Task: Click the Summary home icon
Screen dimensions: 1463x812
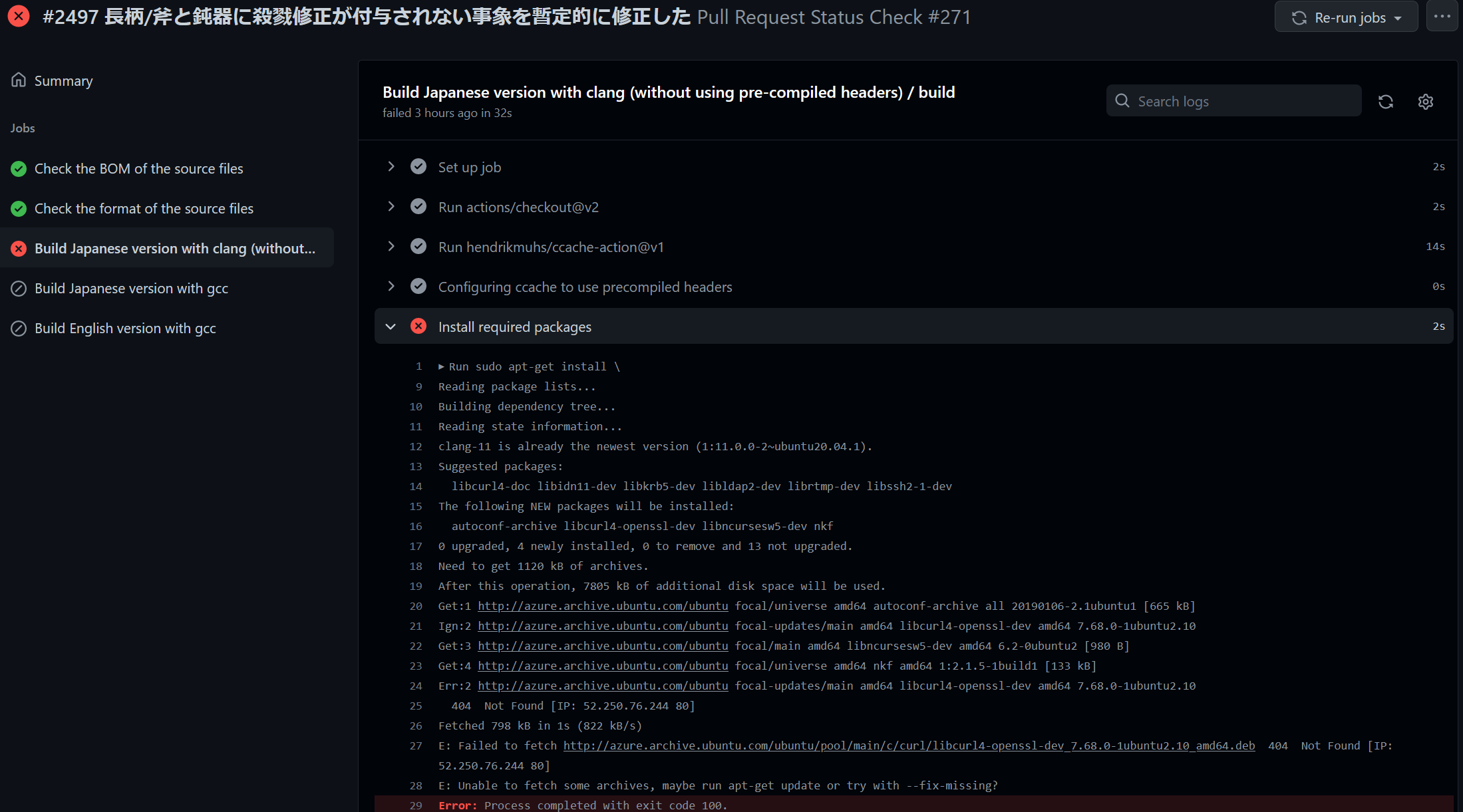Action: (x=19, y=80)
